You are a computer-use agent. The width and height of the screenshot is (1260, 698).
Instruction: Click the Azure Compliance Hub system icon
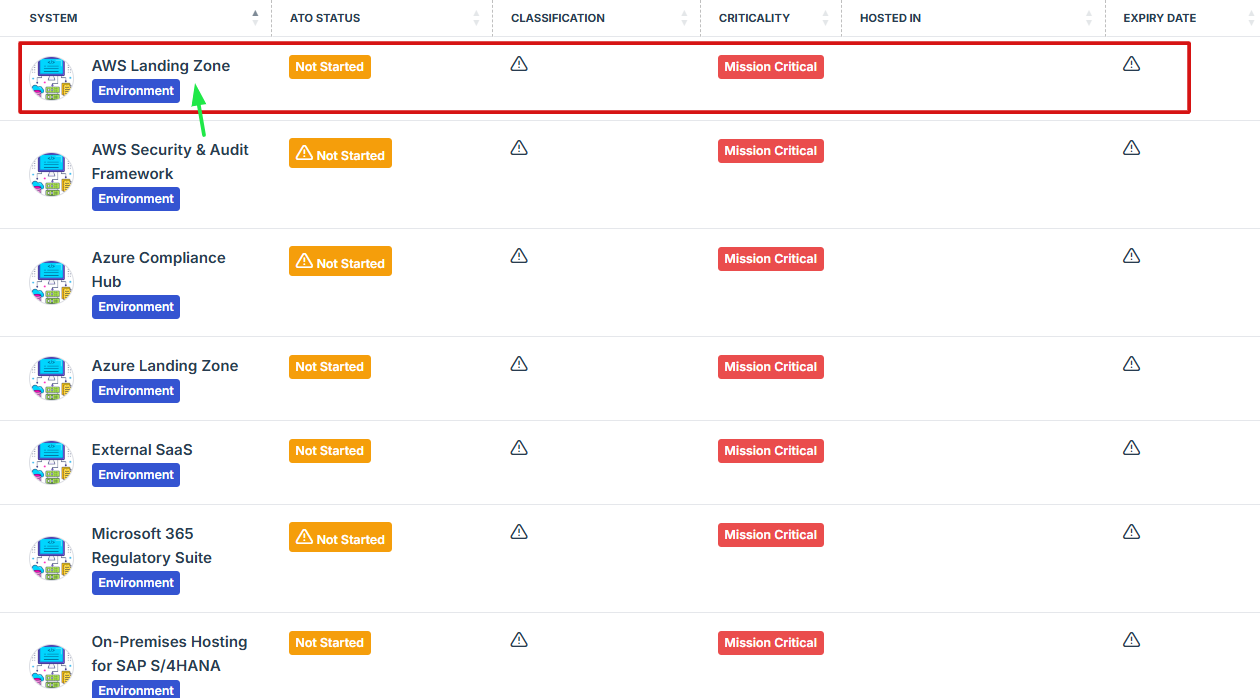point(51,282)
